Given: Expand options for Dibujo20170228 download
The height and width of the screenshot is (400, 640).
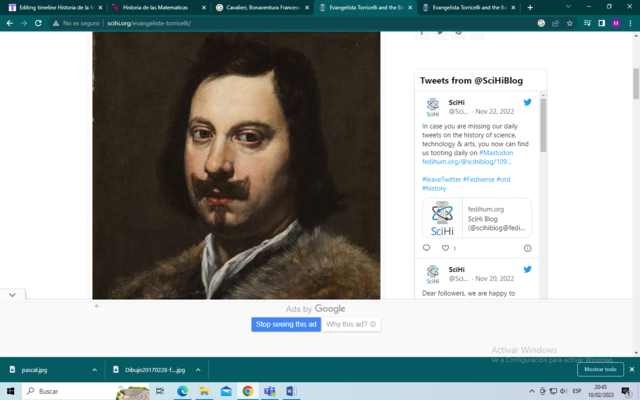Looking at the screenshot, I should coord(198,370).
